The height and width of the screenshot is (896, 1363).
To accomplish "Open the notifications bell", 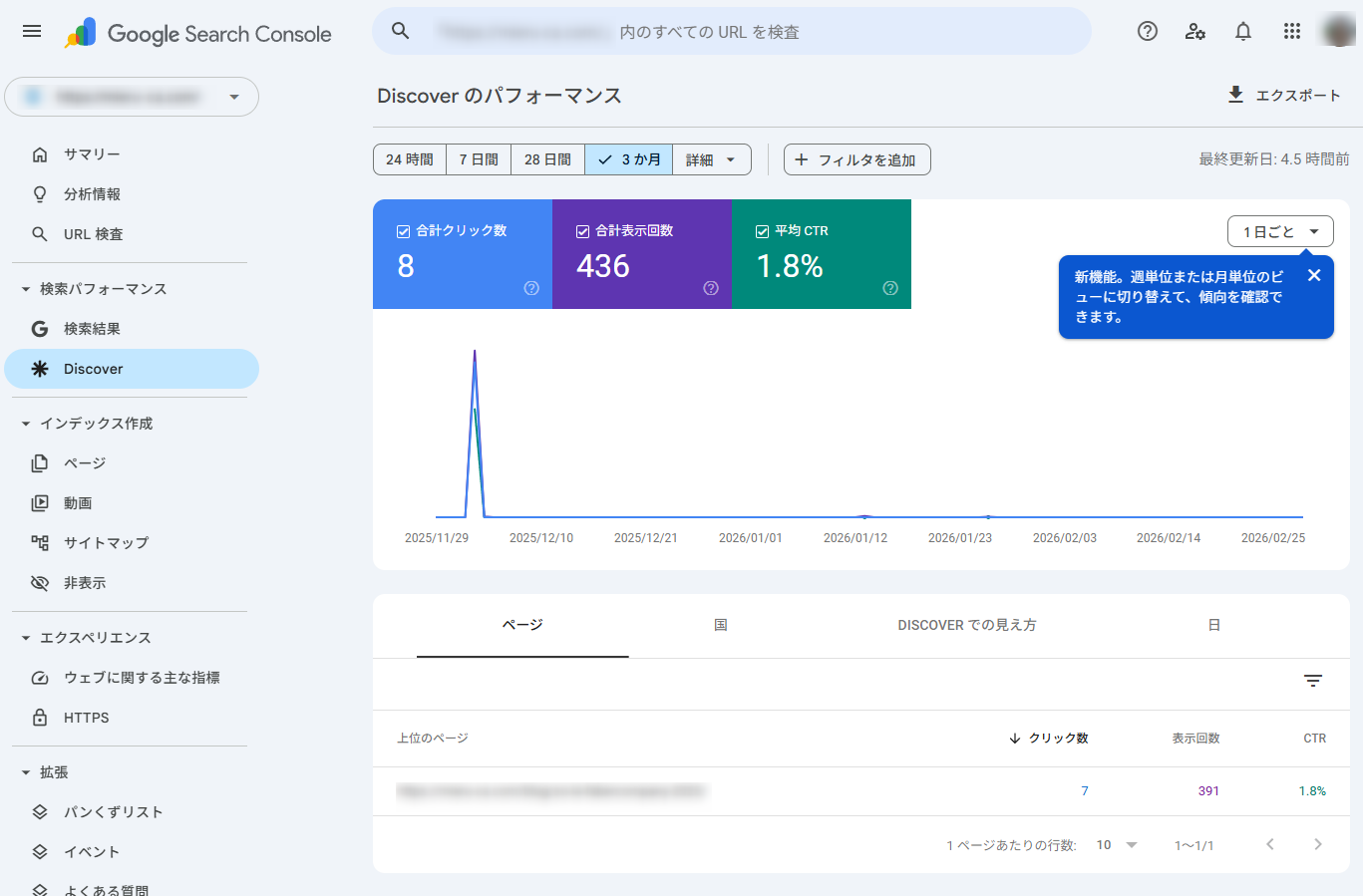I will click(1243, 31).
